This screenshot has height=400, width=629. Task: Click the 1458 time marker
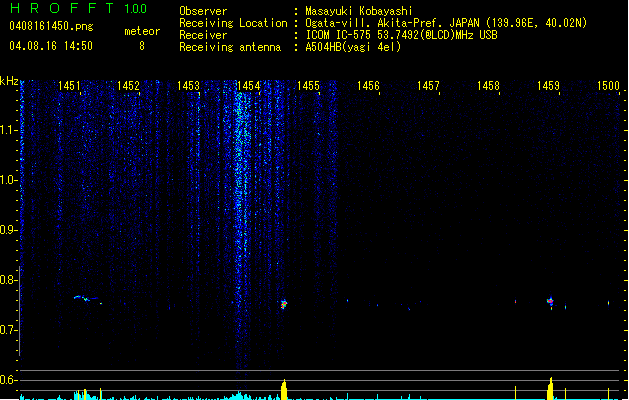click(x=488, y=85)
